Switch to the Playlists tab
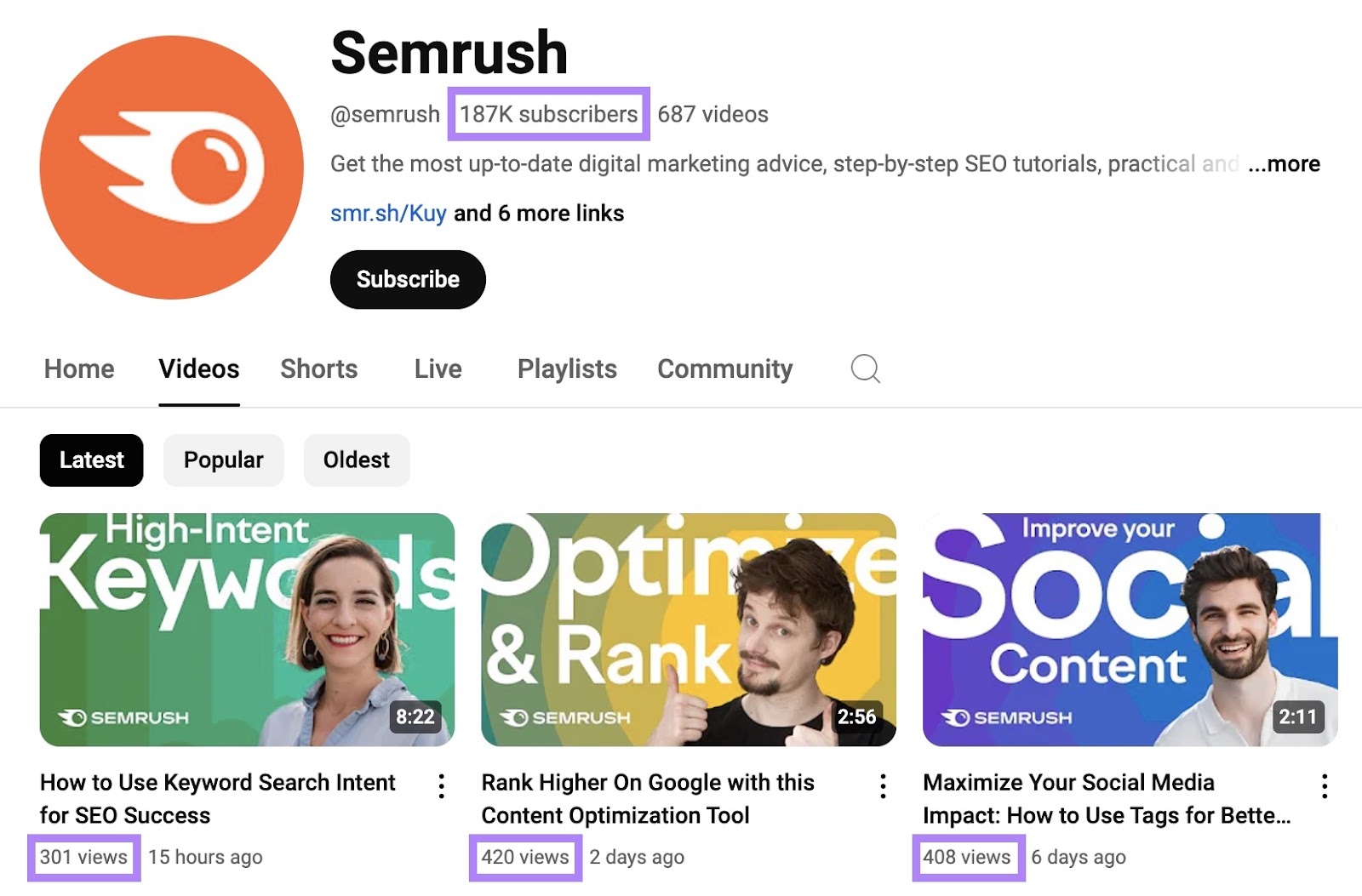The height and width of the screenshot is (896, 1362). [567, 368]
